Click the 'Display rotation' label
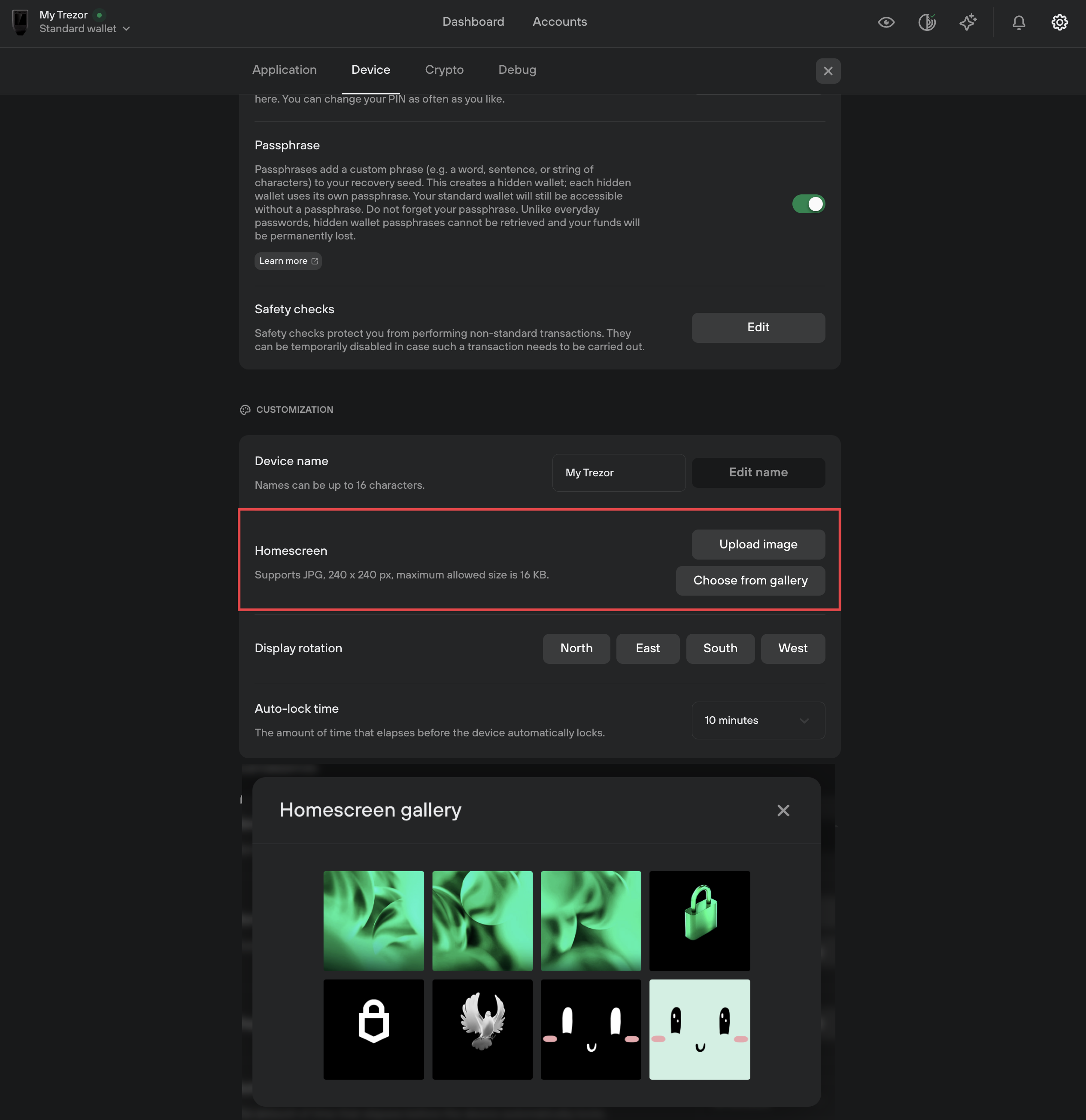 298,648
